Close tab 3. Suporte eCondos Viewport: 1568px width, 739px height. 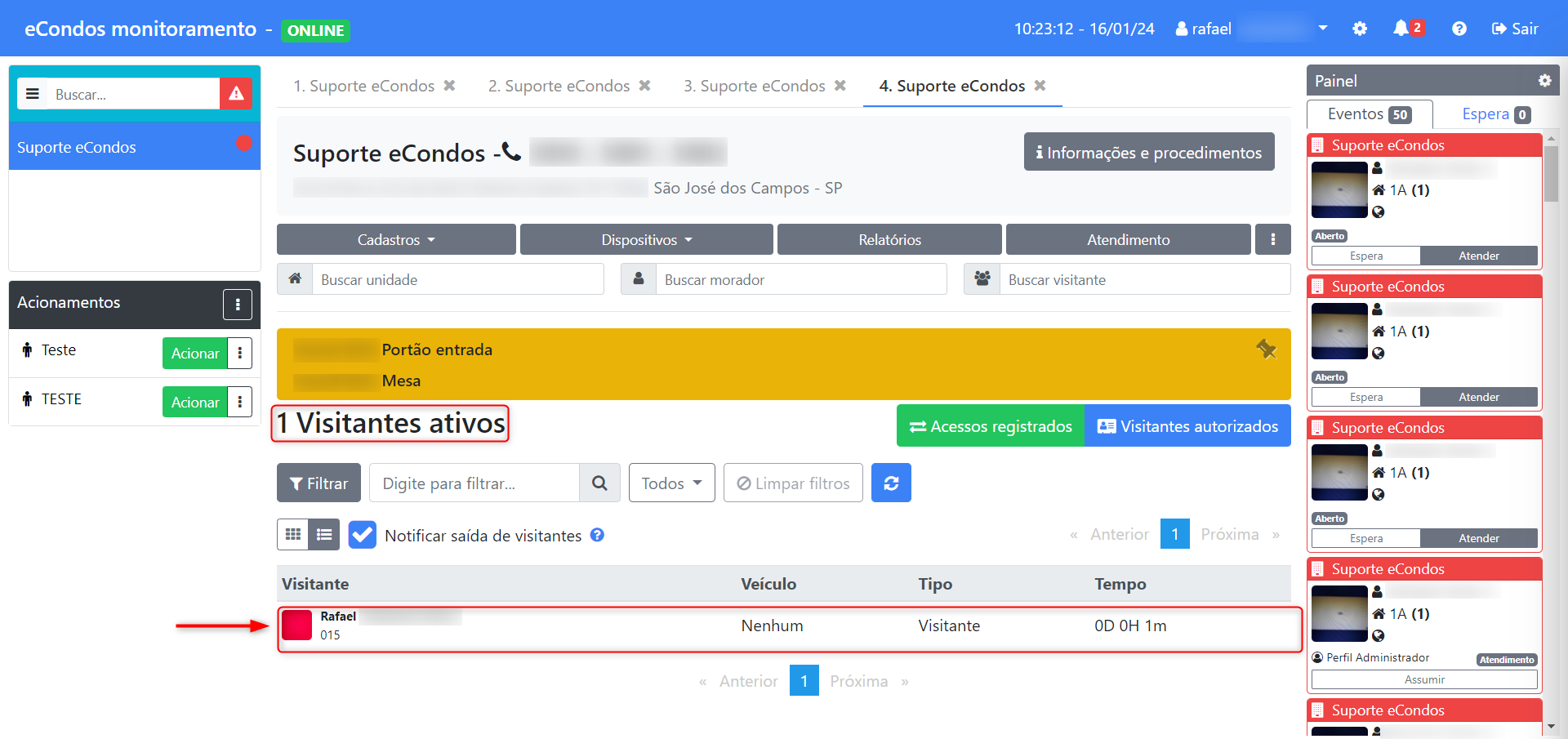coord(840,86)
